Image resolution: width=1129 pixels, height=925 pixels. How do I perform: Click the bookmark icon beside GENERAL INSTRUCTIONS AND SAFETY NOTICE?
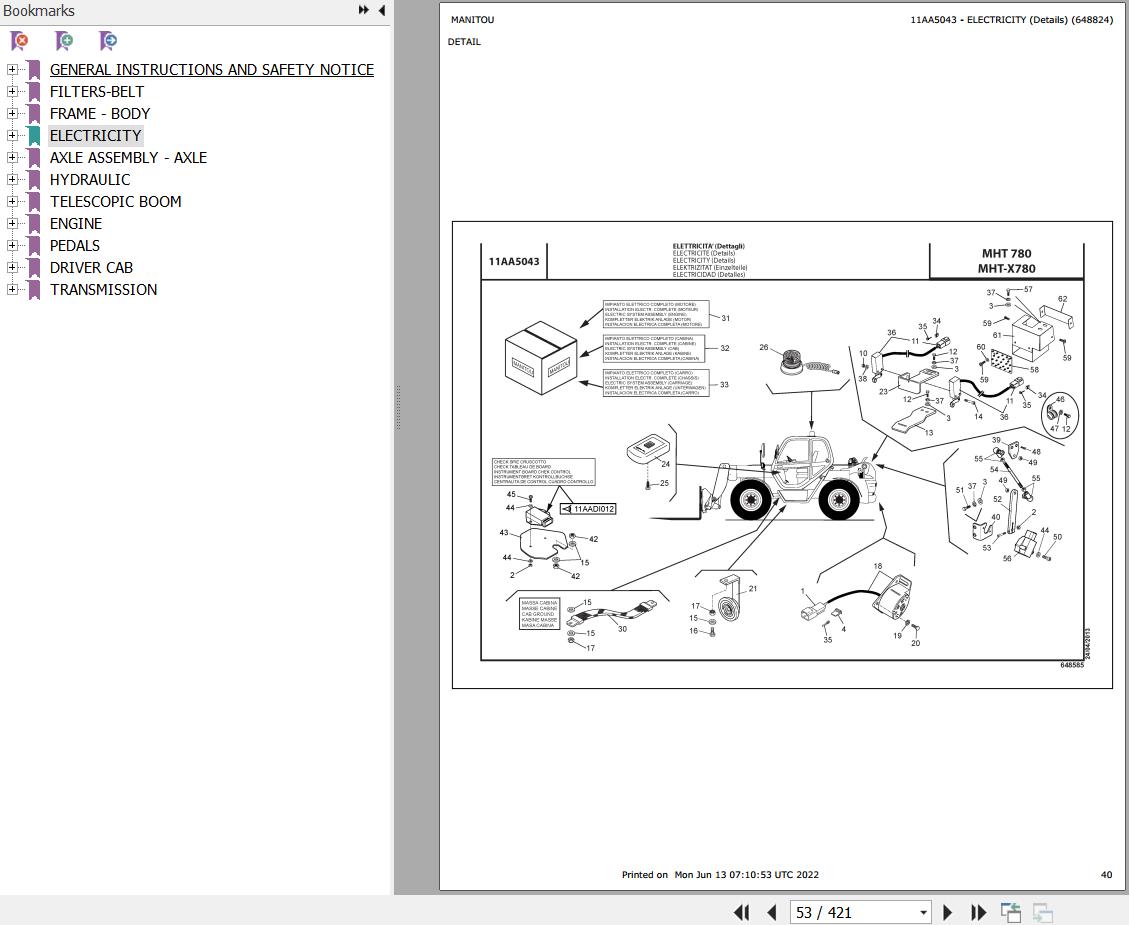pyautogui.click(x=34, y=70)
